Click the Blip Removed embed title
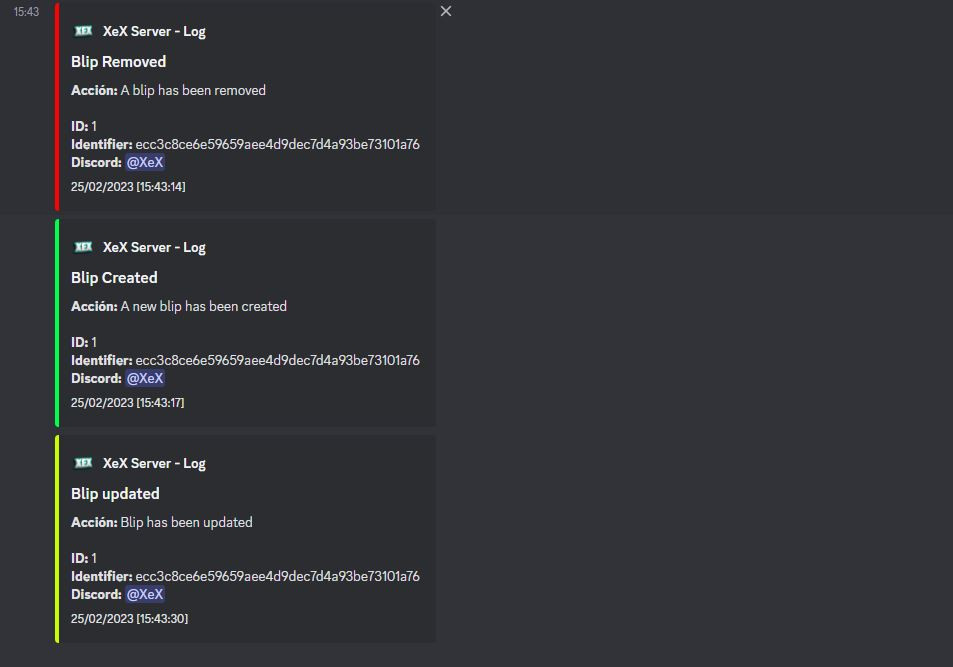Viewport: 953px width, 667px height. click(x=118, y=61)
